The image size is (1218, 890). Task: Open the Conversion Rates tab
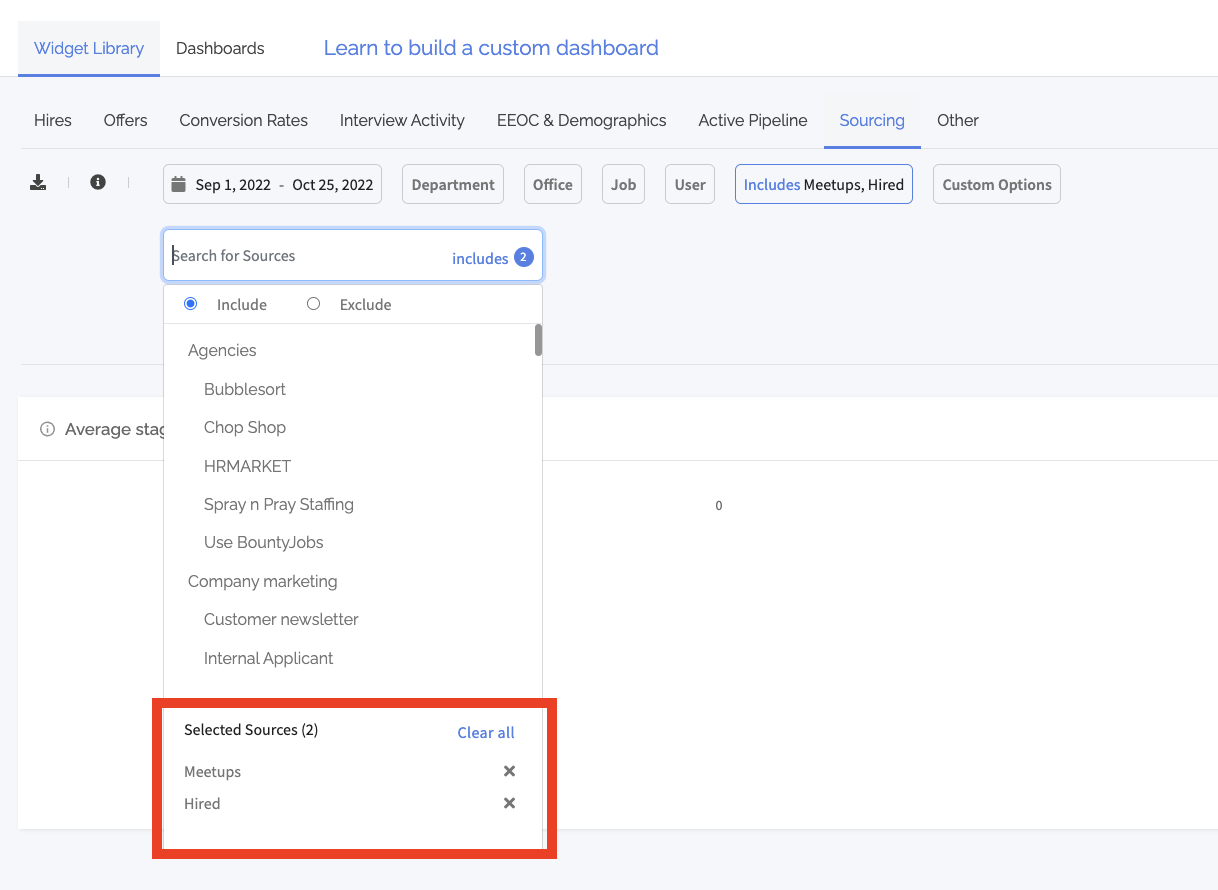coord(243,120)
